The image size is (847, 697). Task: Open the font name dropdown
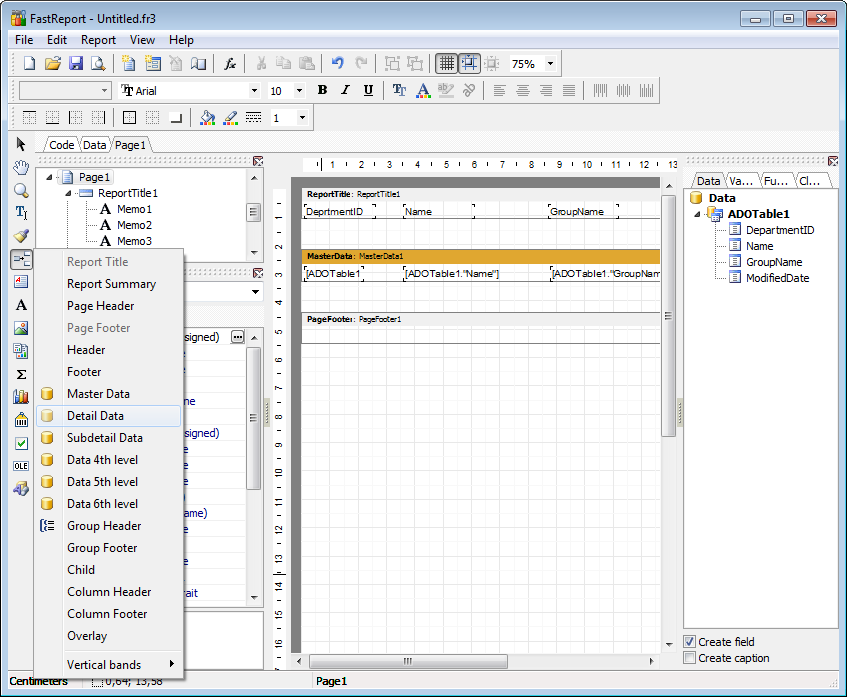(254, 91)
